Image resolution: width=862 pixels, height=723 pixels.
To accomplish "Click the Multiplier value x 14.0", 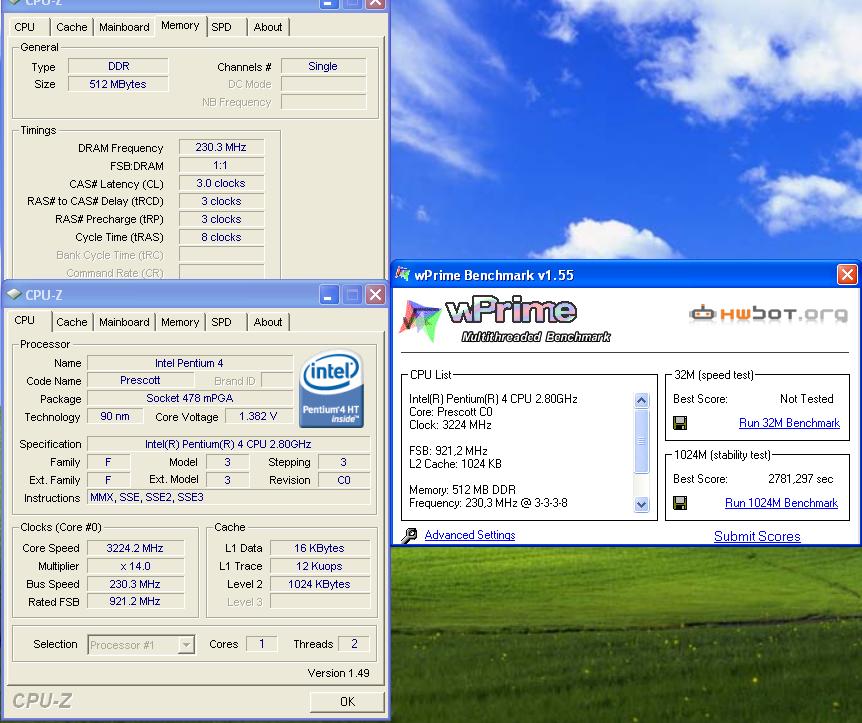I will pyautogui.click(x=135, y=566).
